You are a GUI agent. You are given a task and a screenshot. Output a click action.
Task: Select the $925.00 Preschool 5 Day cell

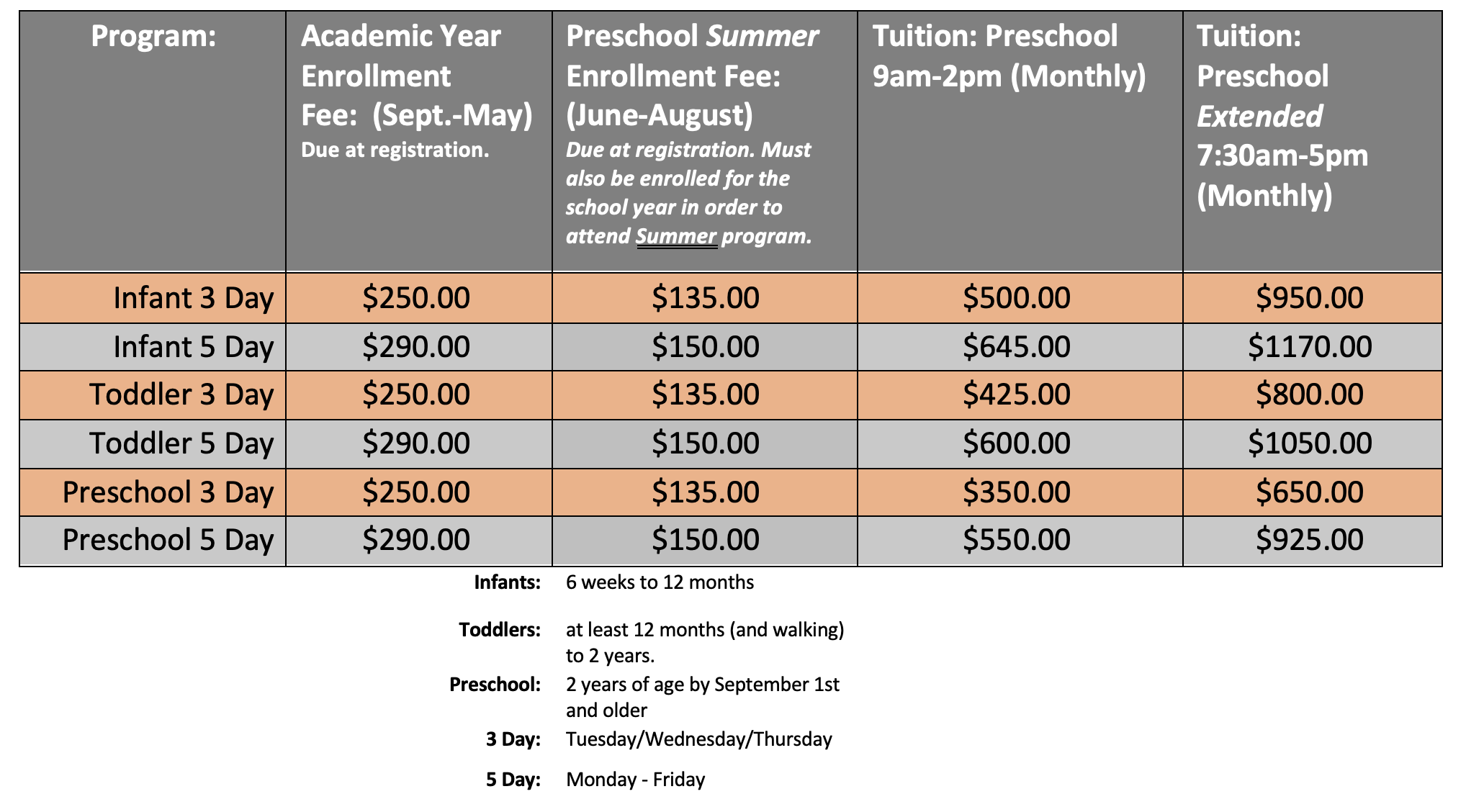coord(1310,540)
